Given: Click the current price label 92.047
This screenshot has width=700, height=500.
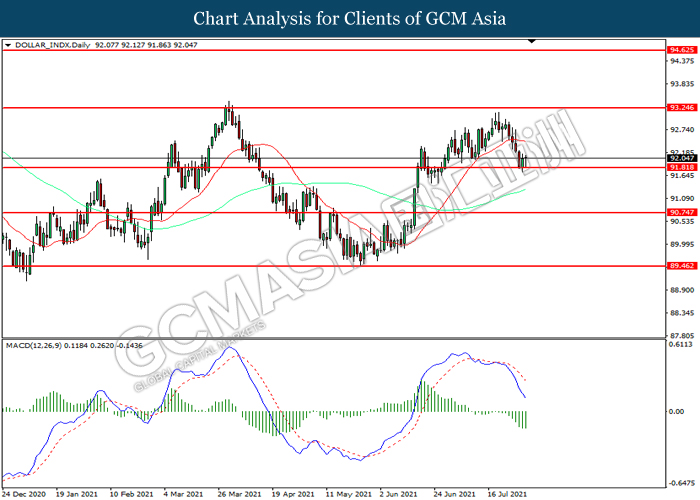Looking at the screenshot, I should pyautogui.click(x=682, y=158).
